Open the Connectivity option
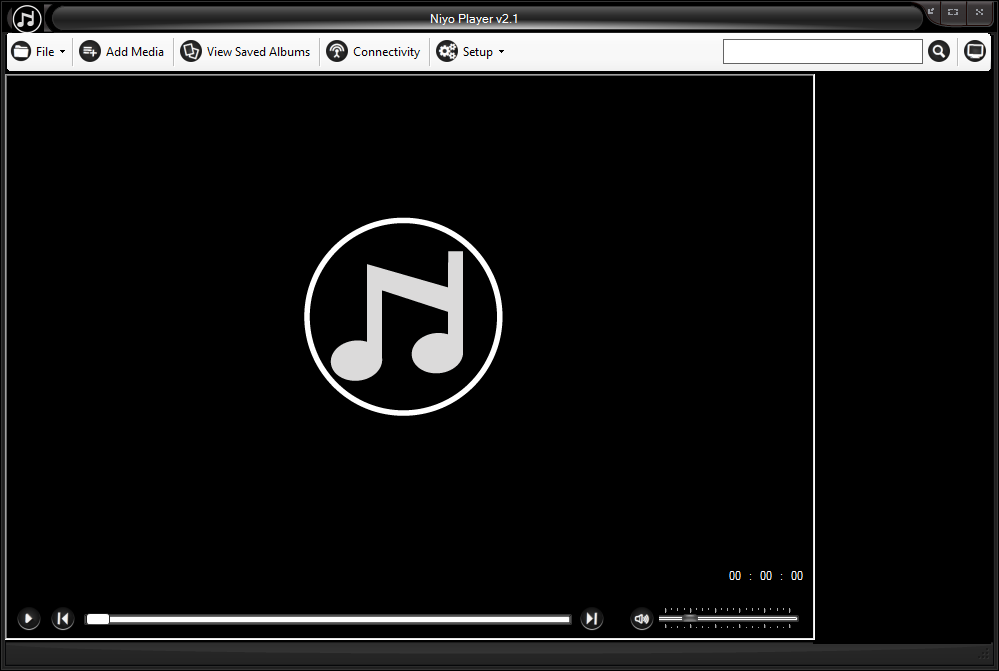The width and height of the screenshot is (999, 671). [x=386, y=52]
